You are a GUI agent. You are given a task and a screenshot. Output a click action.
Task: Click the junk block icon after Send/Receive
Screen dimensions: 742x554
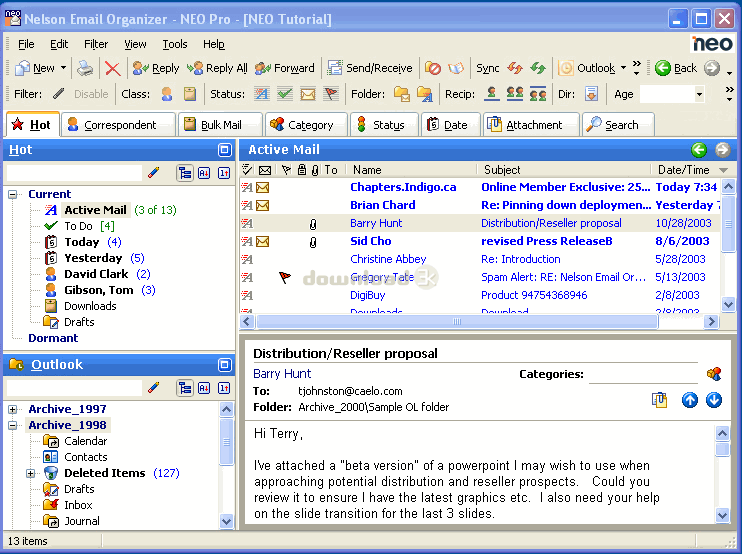click(432, 68)
